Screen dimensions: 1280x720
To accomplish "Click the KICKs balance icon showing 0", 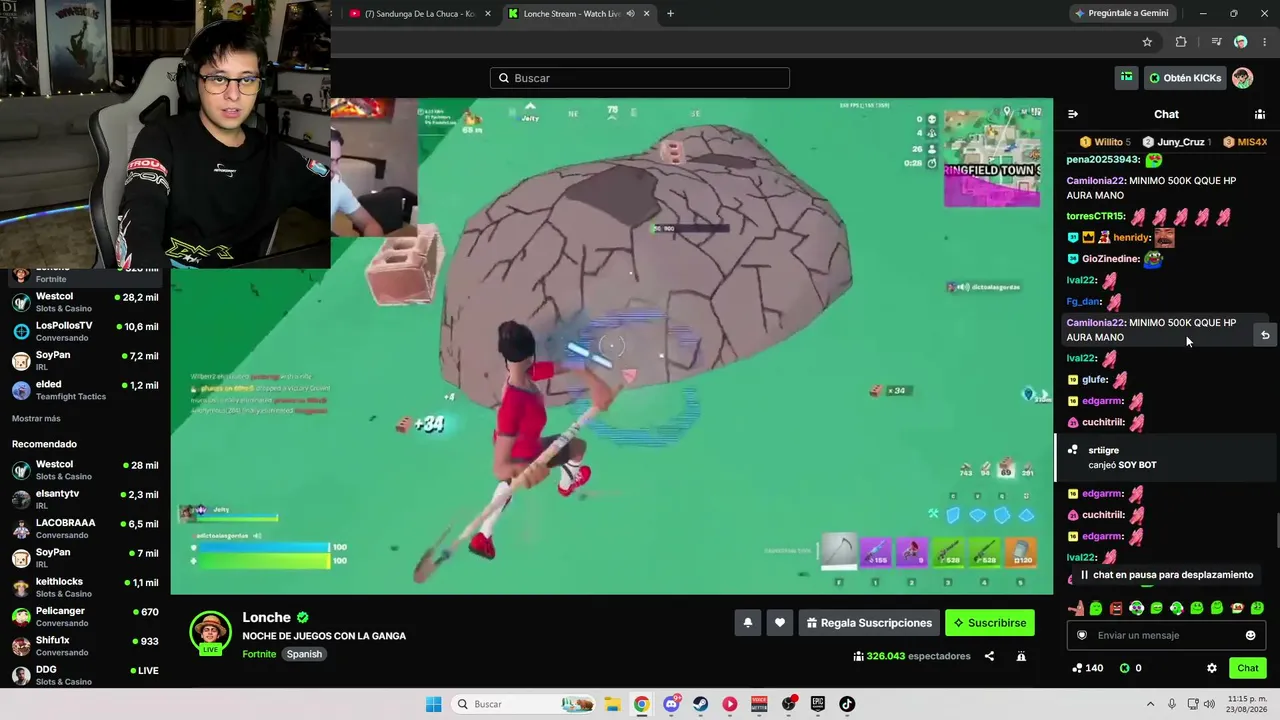I will [1124, 668].
